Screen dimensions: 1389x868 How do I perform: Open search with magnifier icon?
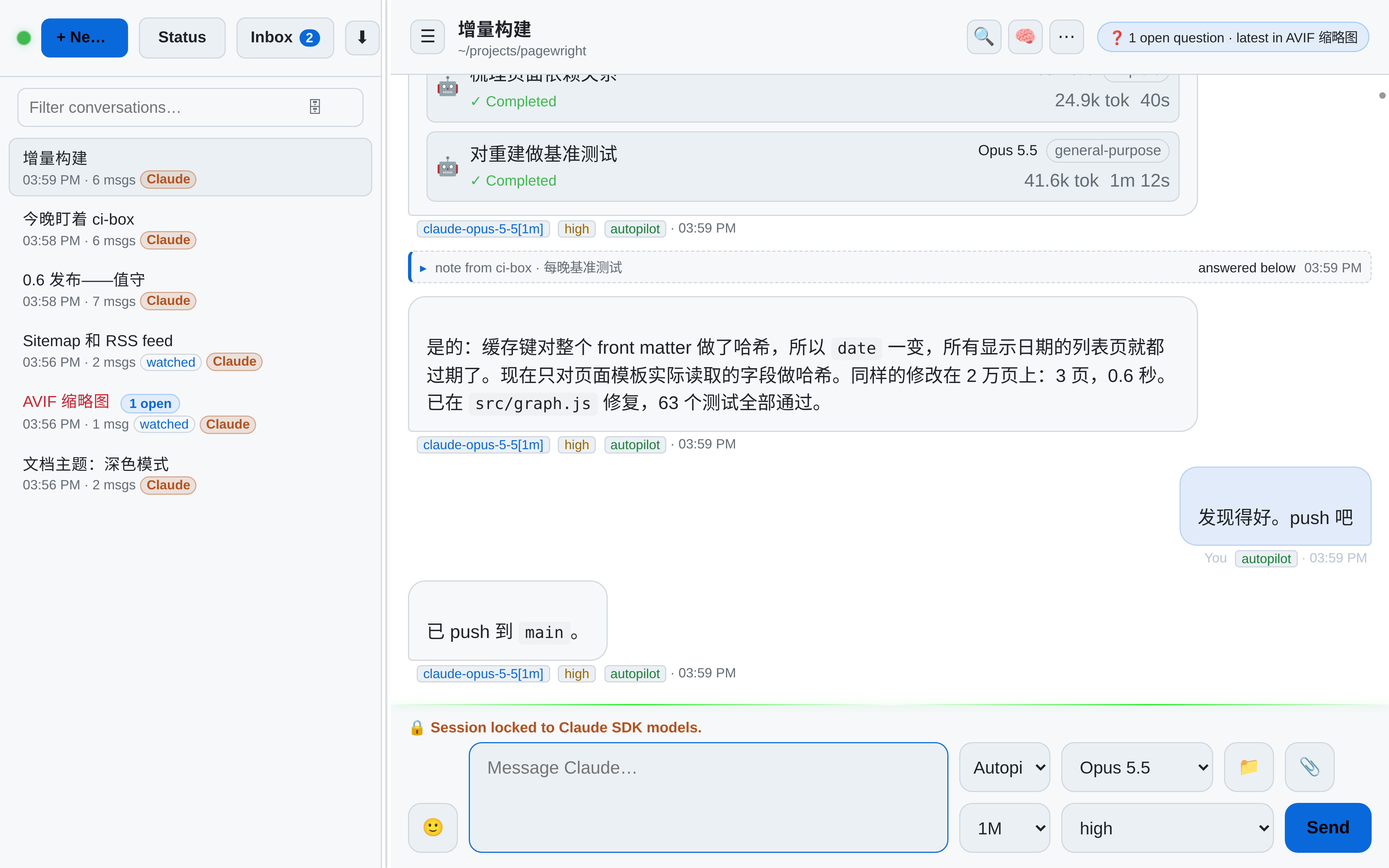tap(984, 37)
